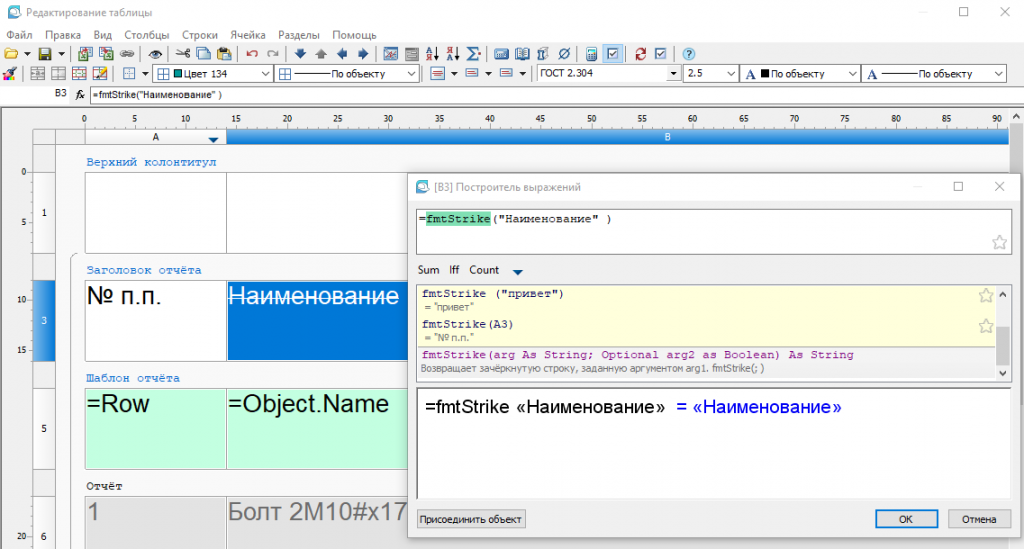
Task: Open the Вид menu
Action: [x=103, y=35]
